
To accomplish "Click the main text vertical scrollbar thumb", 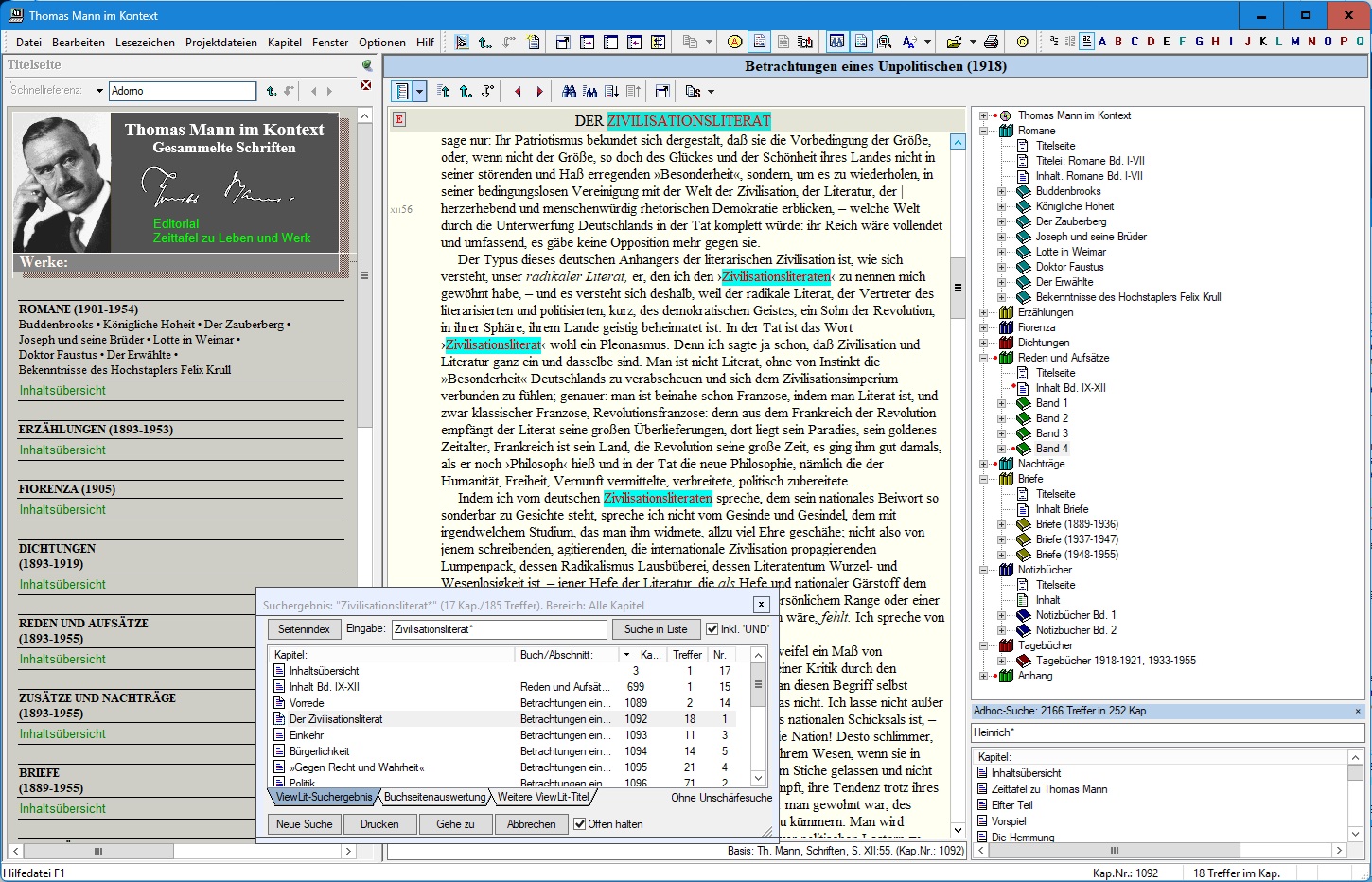I will 958,288.
